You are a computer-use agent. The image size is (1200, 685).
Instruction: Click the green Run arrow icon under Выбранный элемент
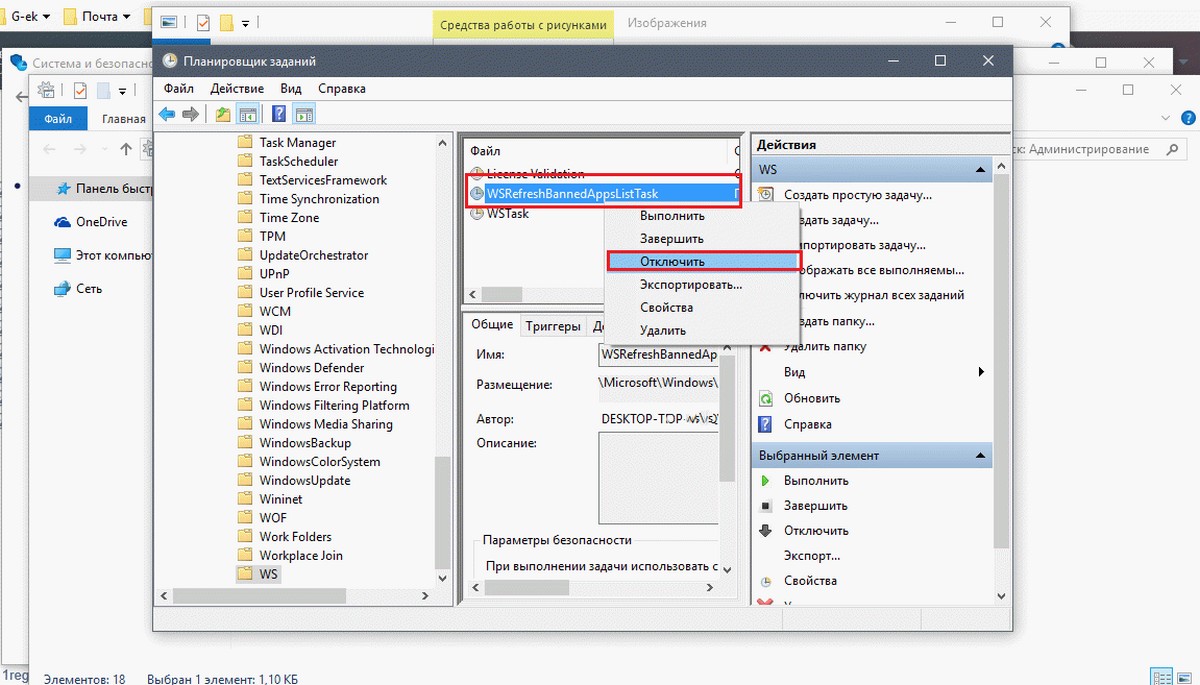tap(766, 481)
